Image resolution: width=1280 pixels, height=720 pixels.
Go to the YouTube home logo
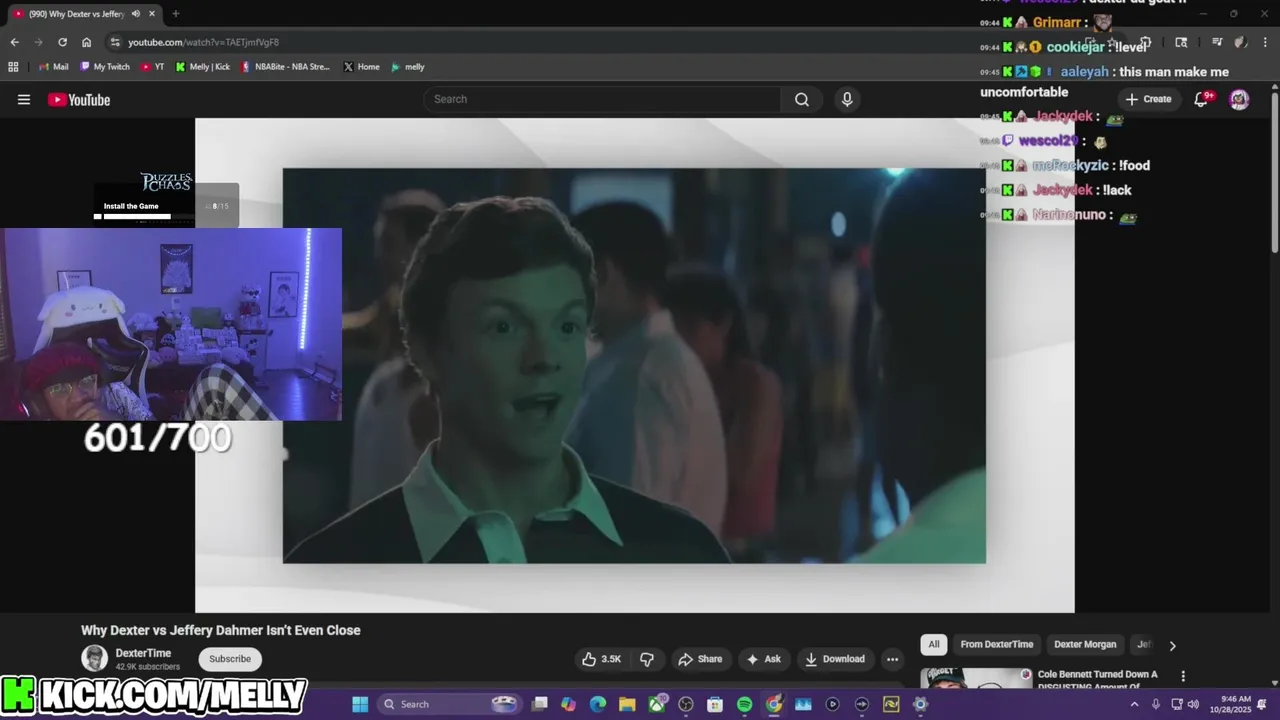pos(79,99)
